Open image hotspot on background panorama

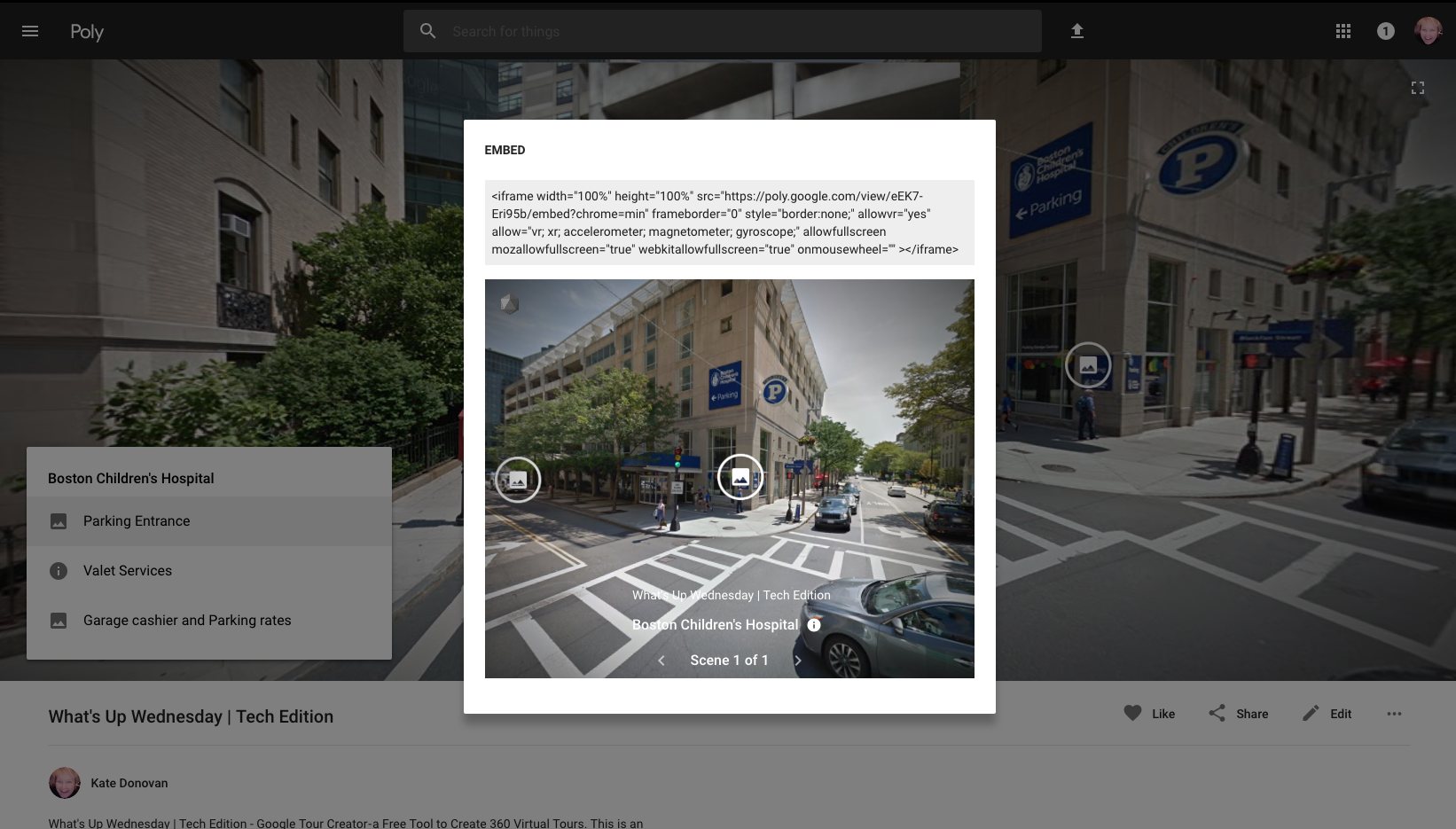(x=1088, y=365)
